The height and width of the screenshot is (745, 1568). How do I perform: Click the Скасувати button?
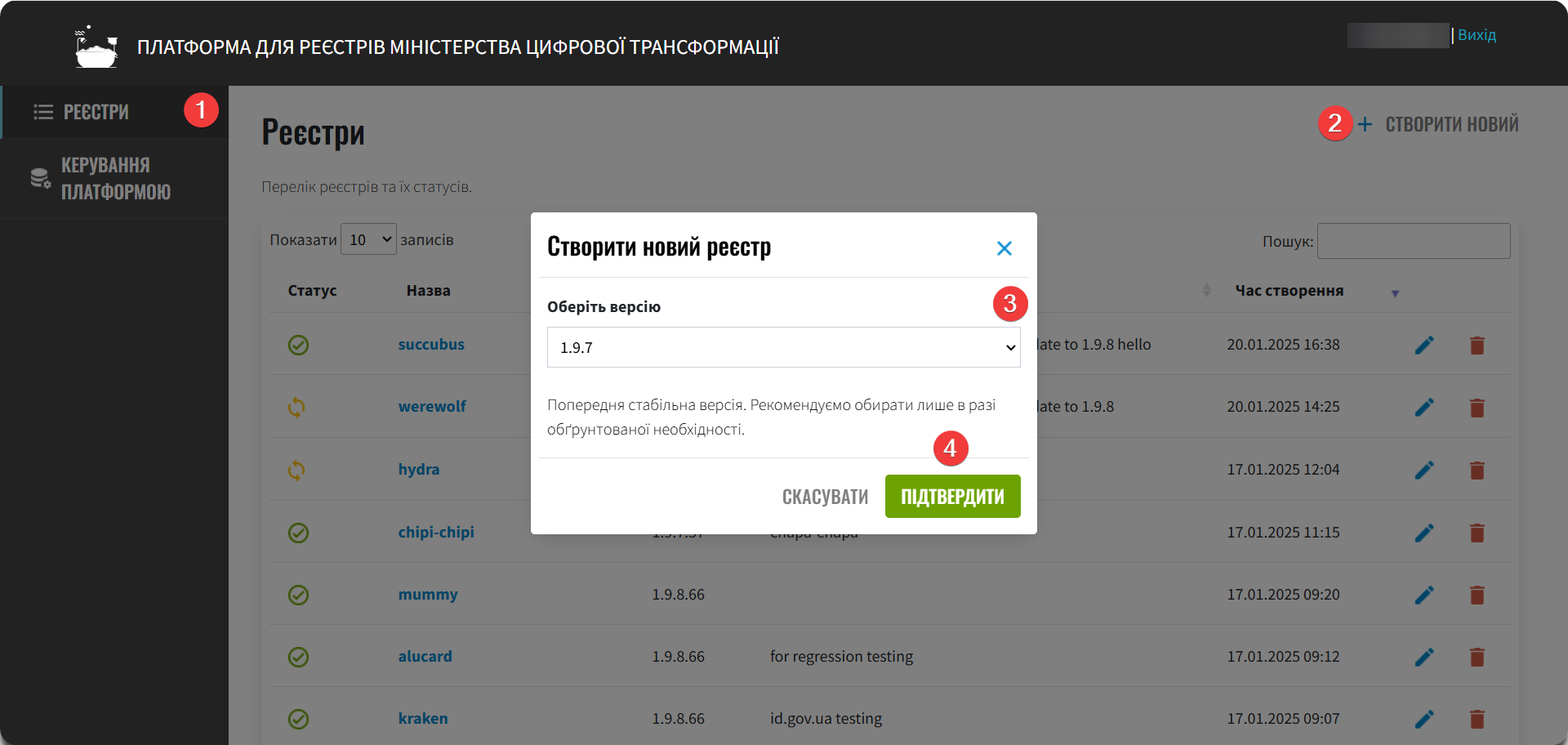pyautogui.click(x=825, y=497)
